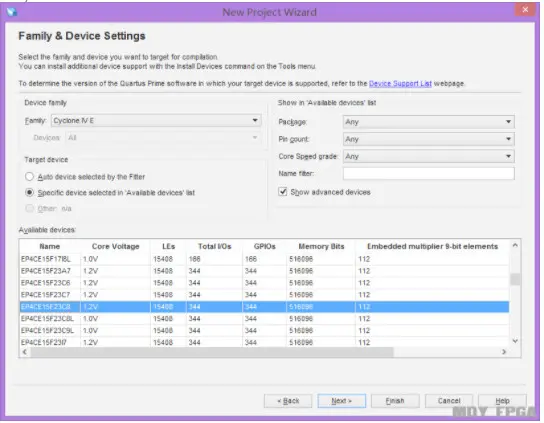Click the Next button
544x423 pixels.
tap(341, 401)
